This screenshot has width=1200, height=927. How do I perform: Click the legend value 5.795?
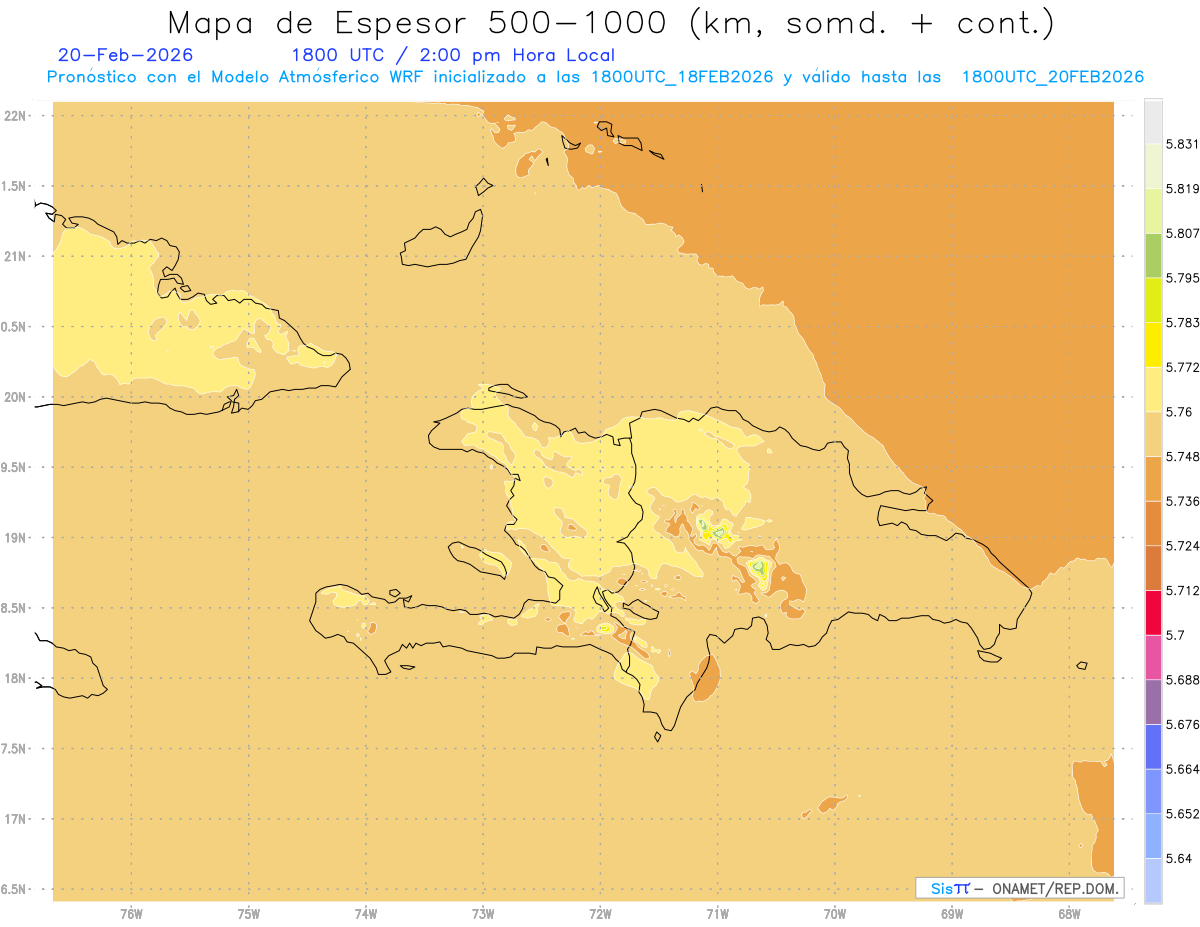click(1182, 278)
